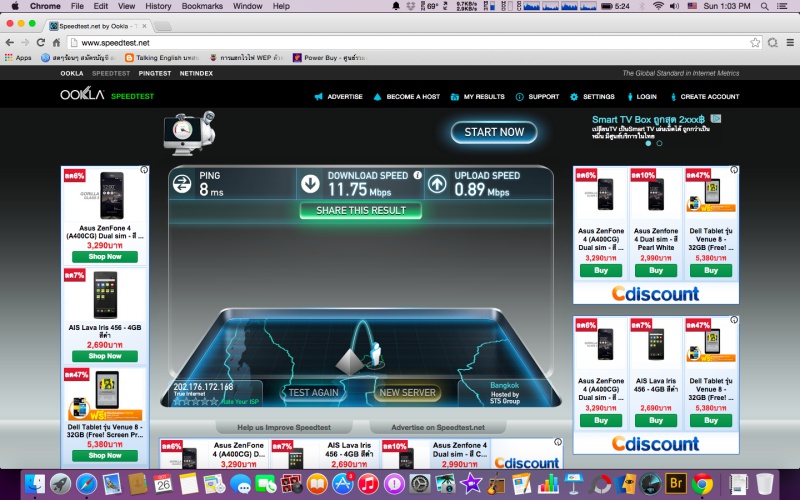Click the ping arrows icon
Image resolution: width=800 pixels, height=500 pixels.
coord(182,184)
